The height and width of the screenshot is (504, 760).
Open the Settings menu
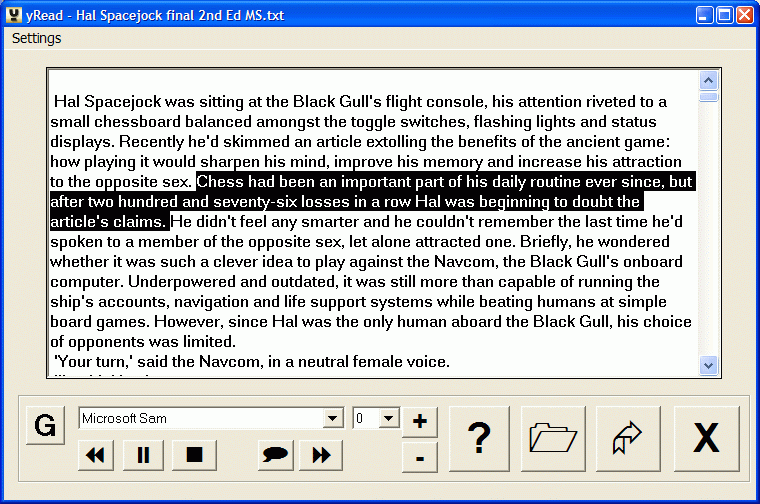click(x=36, y=38)
